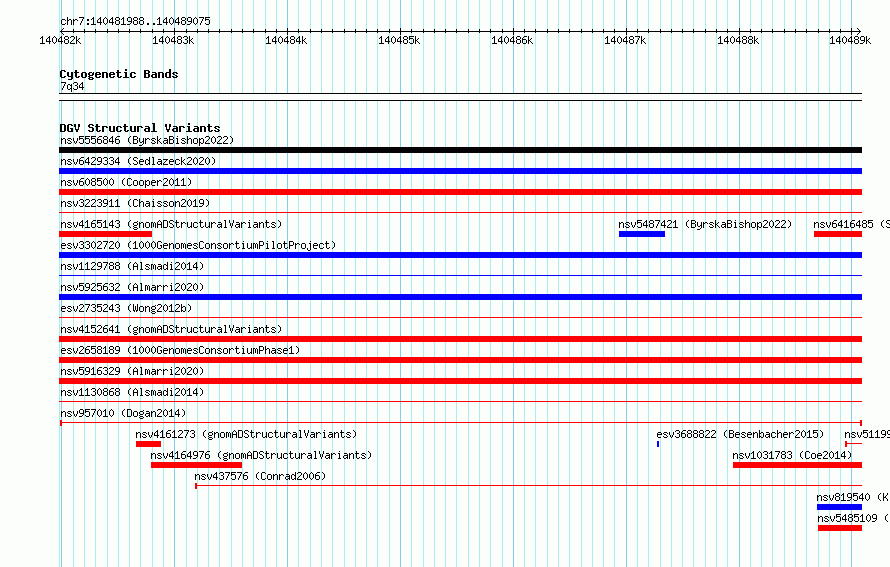This screenshot has height=567, width=890.
Task: Open esv2658189 (1000GenomesConsortiumPhase1) label
Action: pos(180,350)
